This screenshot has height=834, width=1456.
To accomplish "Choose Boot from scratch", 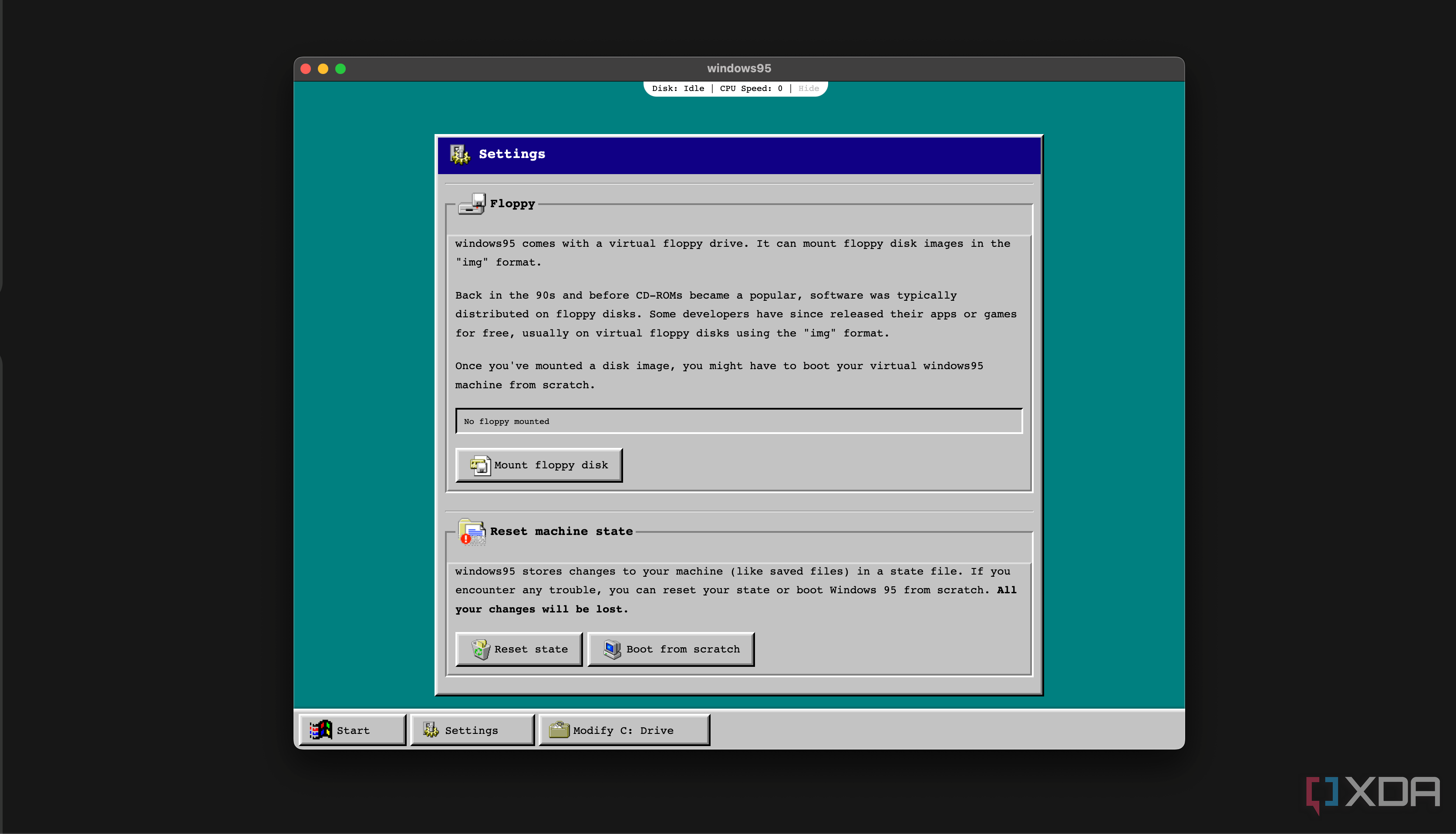I will click(671, 649).
